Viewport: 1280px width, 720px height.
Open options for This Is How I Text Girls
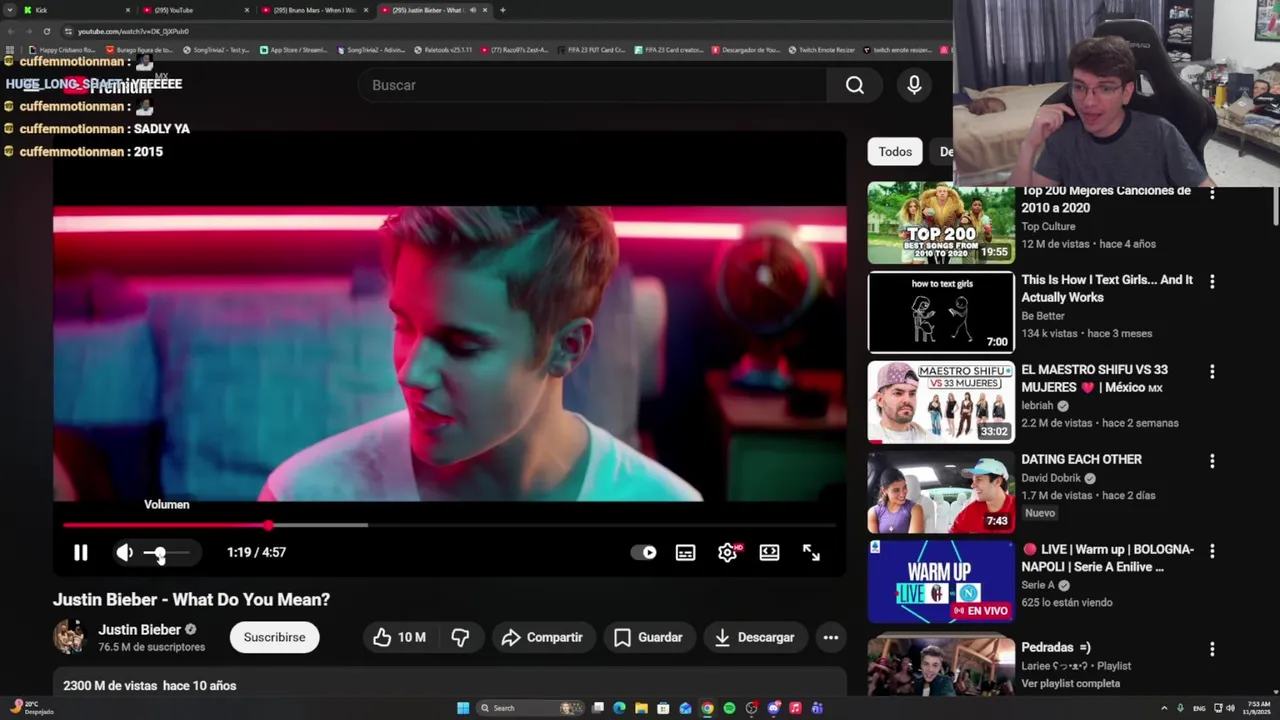1212,282
